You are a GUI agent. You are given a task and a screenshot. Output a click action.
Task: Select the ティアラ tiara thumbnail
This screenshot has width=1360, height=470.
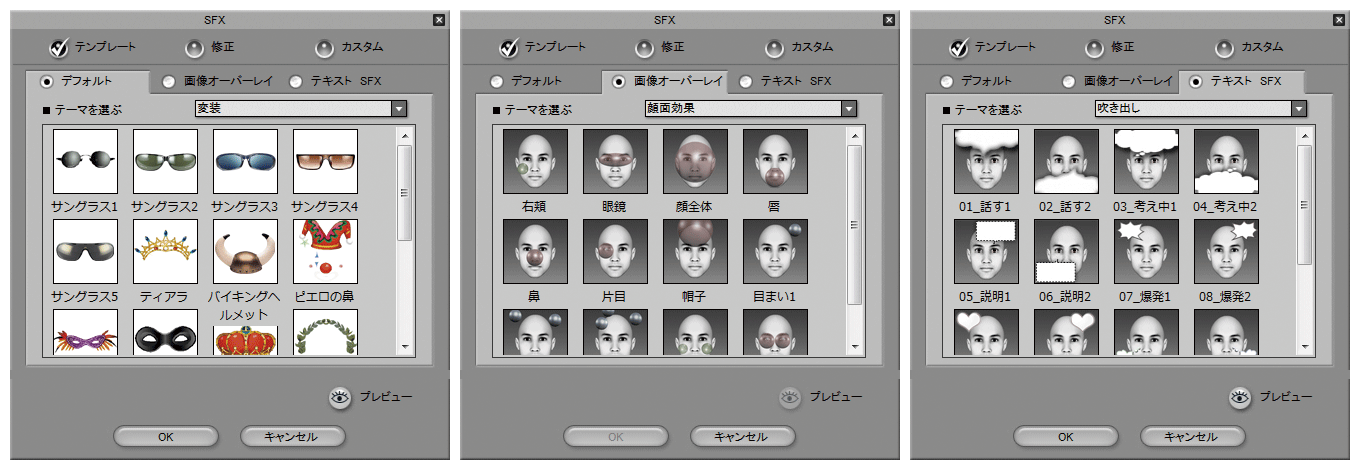pyautogui.click(x=165, y=252)
